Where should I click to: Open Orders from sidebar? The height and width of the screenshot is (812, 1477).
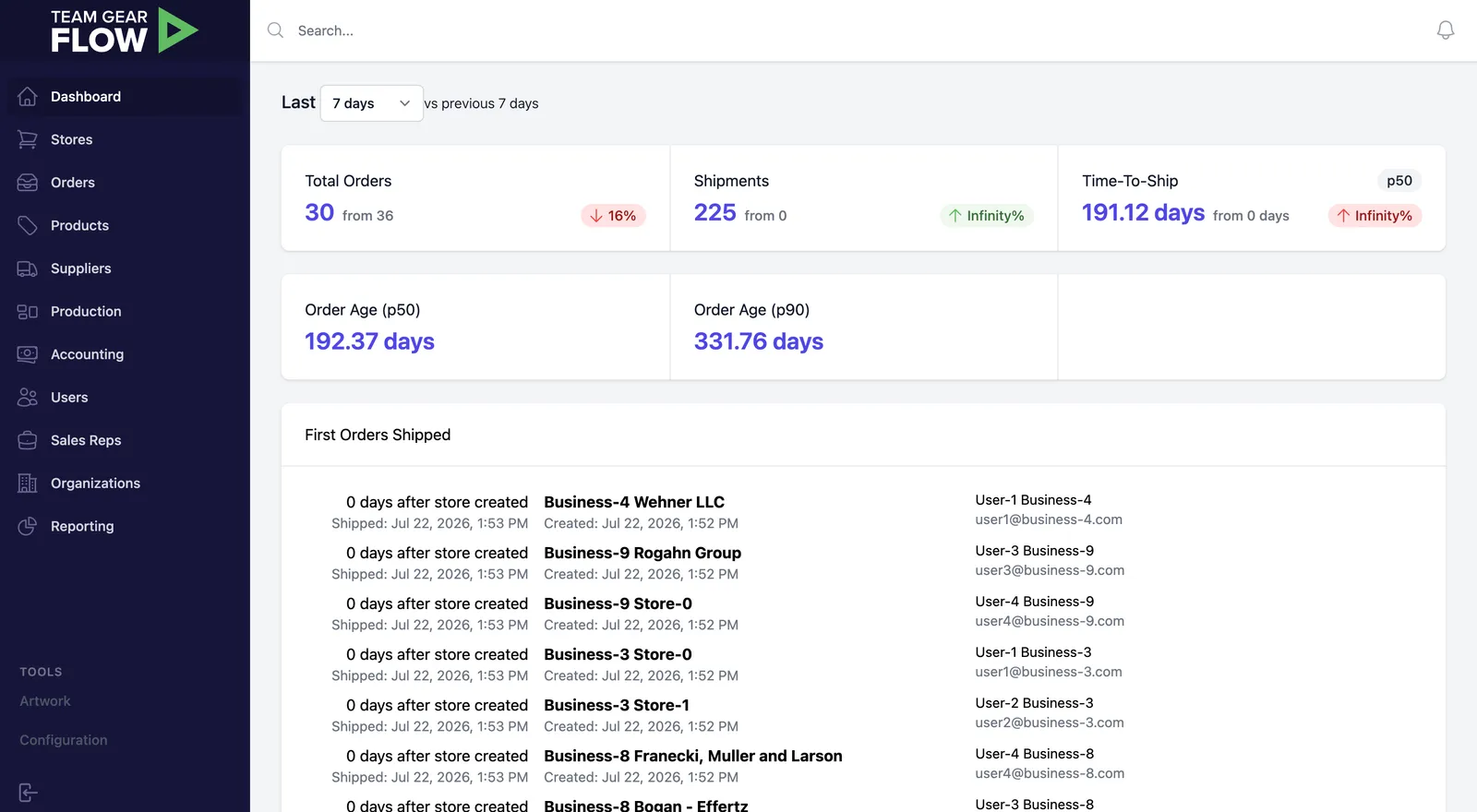pos(125,183)
